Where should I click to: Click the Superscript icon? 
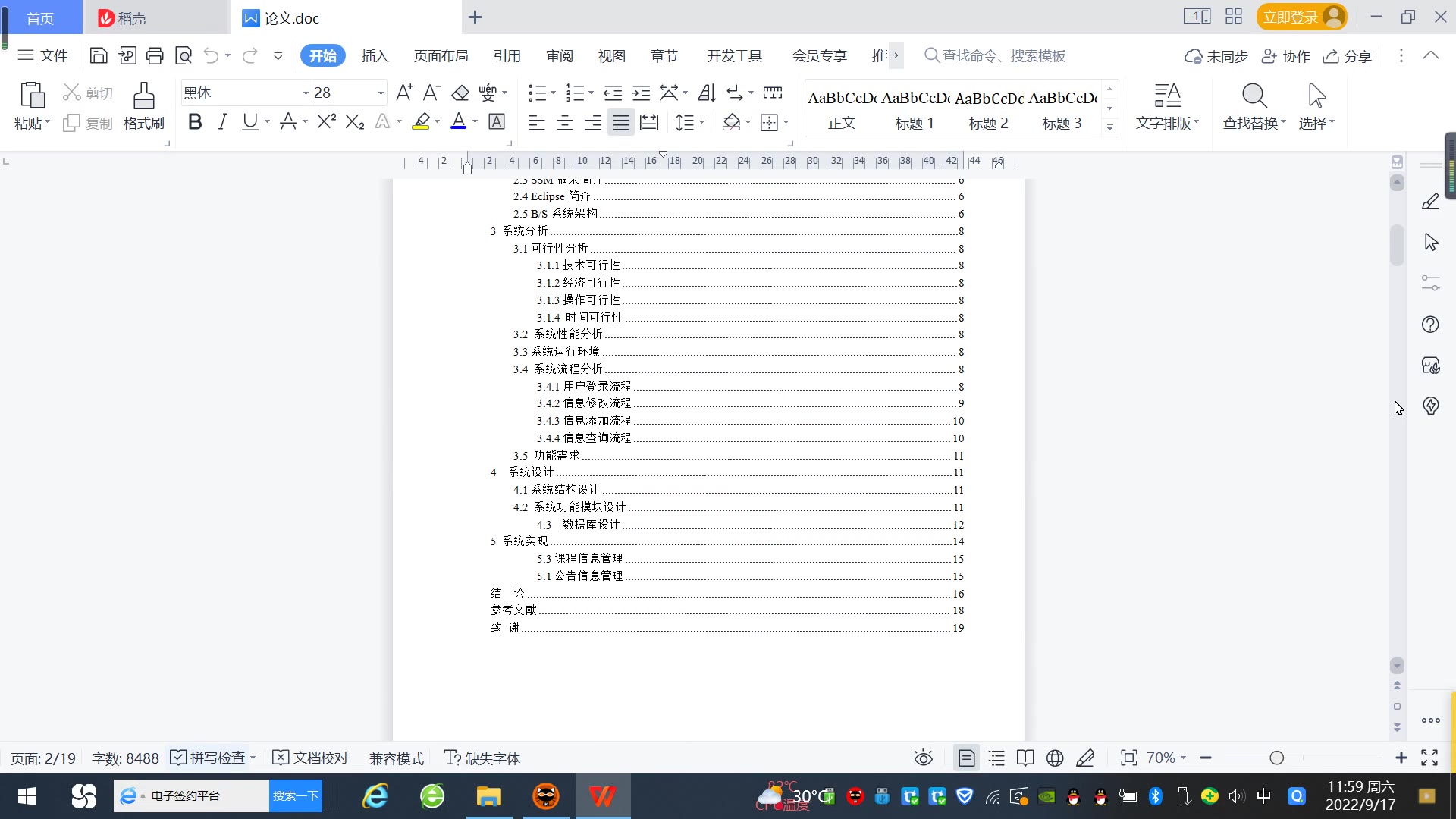point(326,122)
